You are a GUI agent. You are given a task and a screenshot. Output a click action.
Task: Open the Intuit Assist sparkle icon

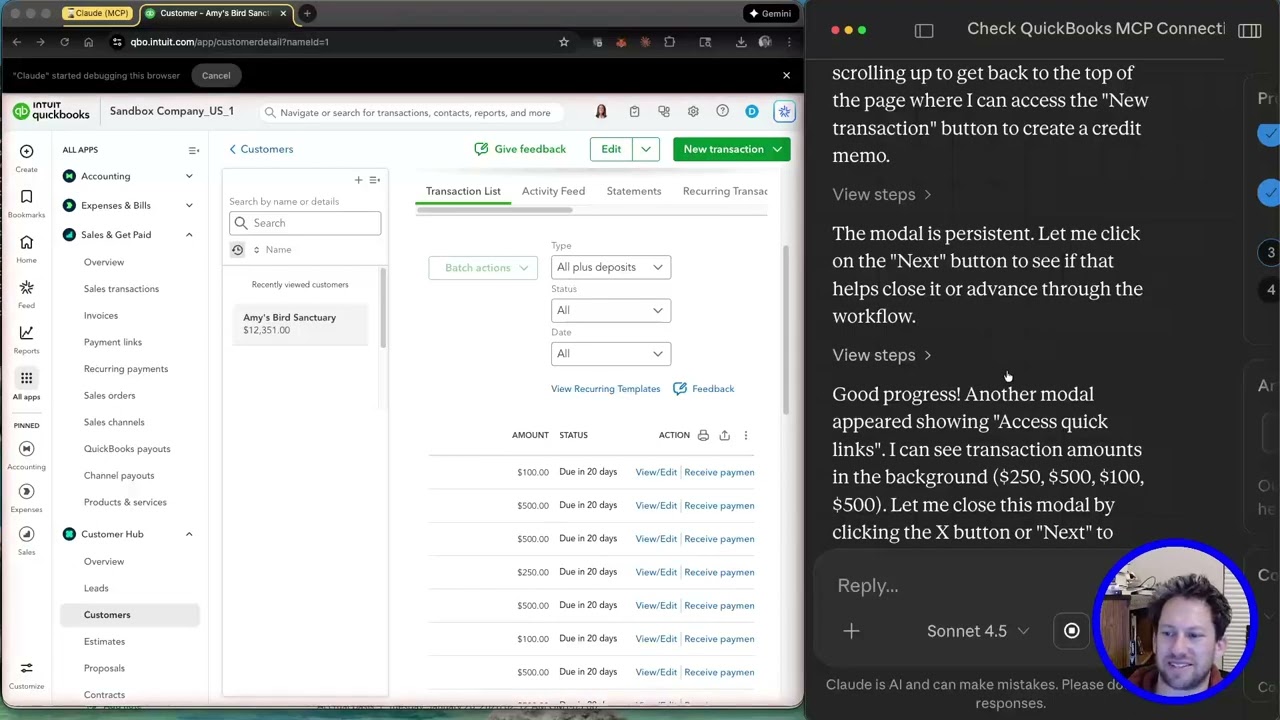[x=784, y=112]
